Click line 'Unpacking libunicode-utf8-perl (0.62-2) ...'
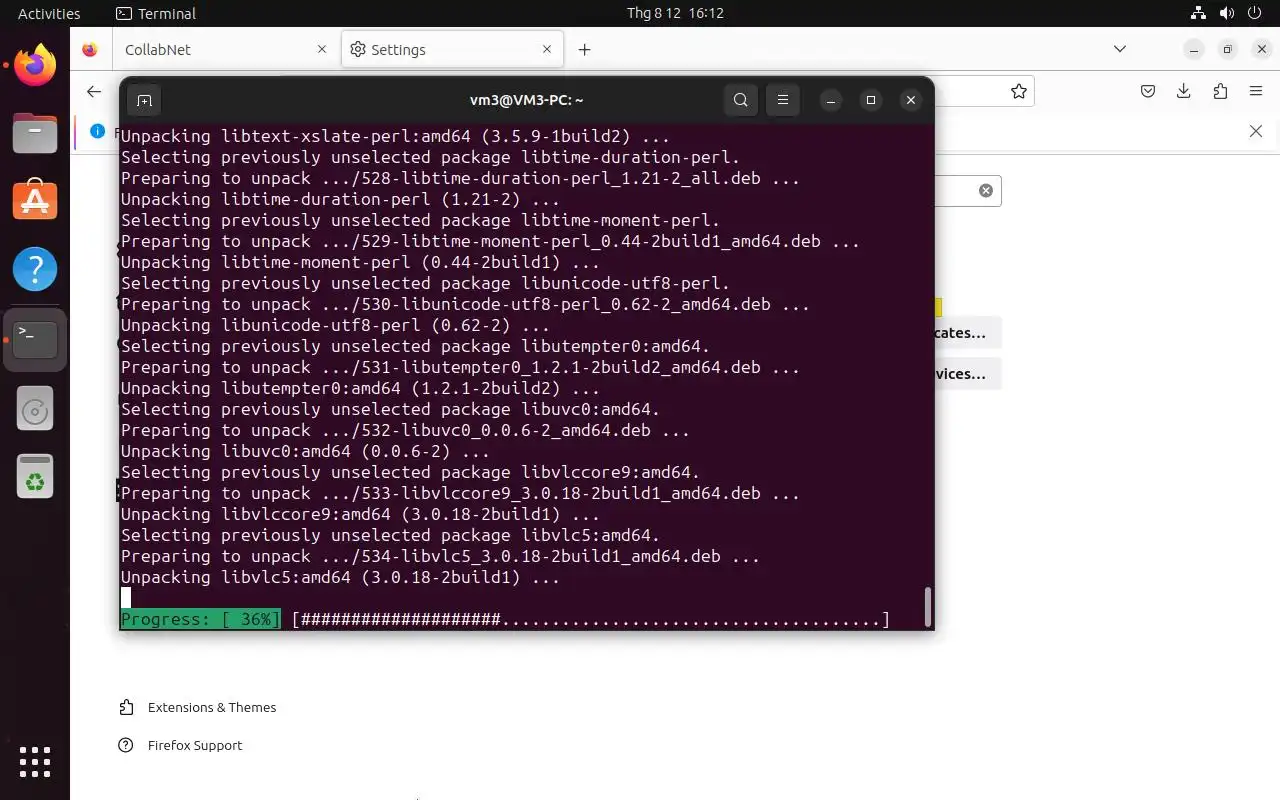This screenshot has height=800, width=1280. pyautogui.click(x=335, y=326)
